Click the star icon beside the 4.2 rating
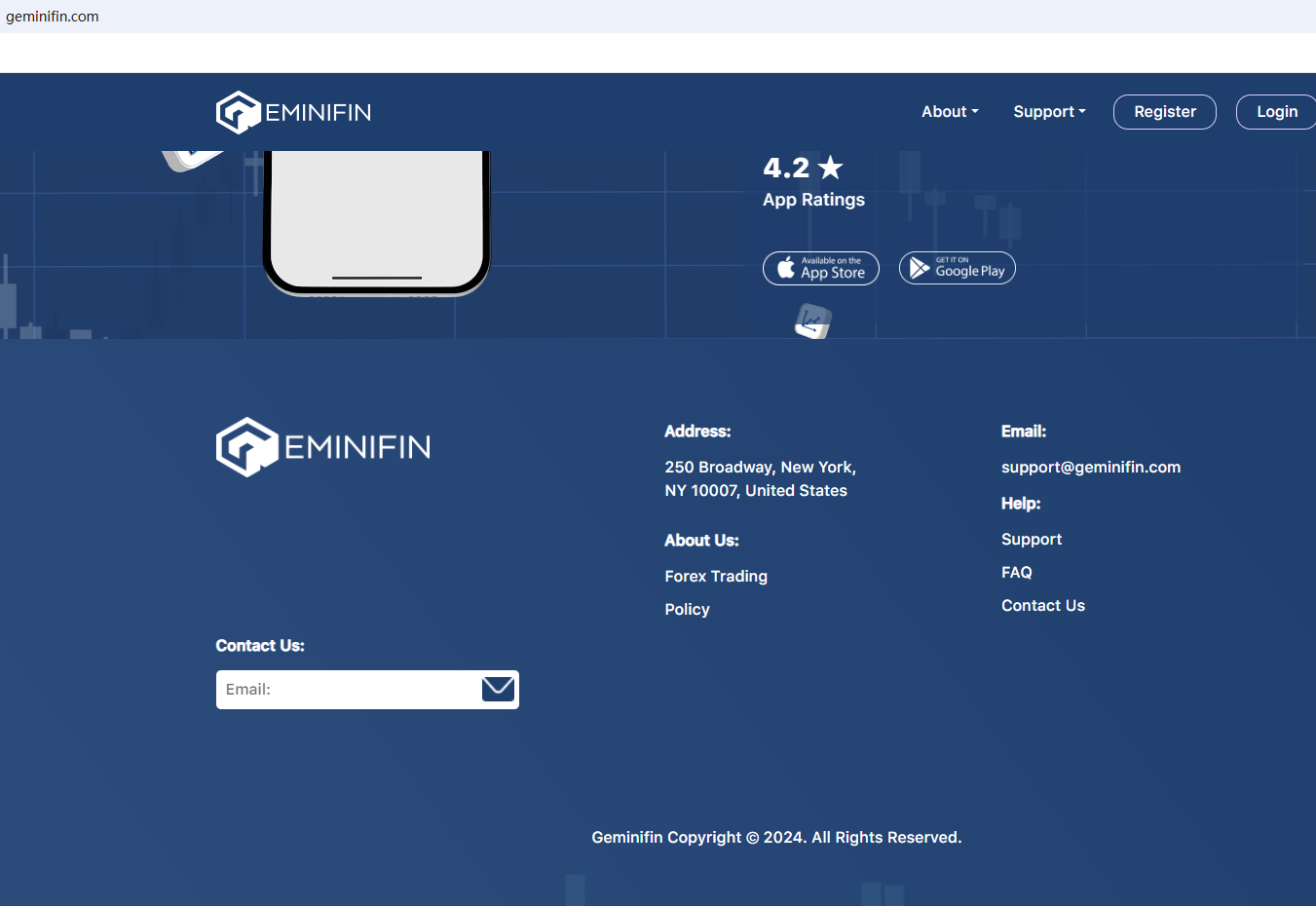1316x906 pixels. [x=831, y=168]
